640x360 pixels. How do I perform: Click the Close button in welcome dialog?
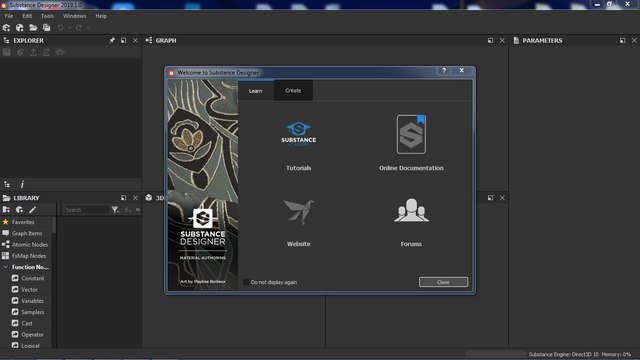(x=443, y=282)
